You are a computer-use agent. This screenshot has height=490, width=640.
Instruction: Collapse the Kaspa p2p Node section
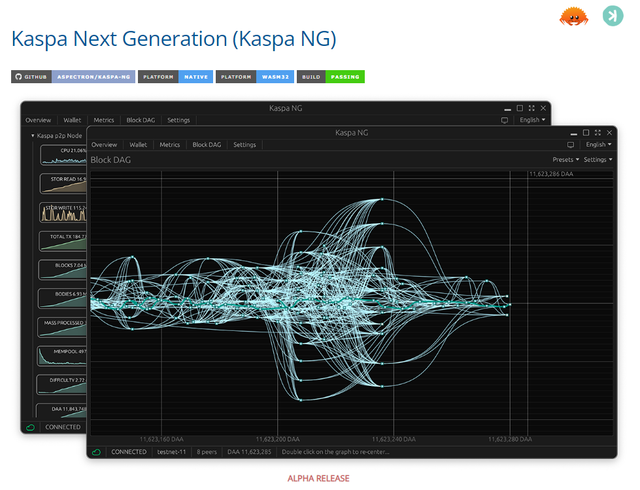pyautogui.click(x=57, y=136)
